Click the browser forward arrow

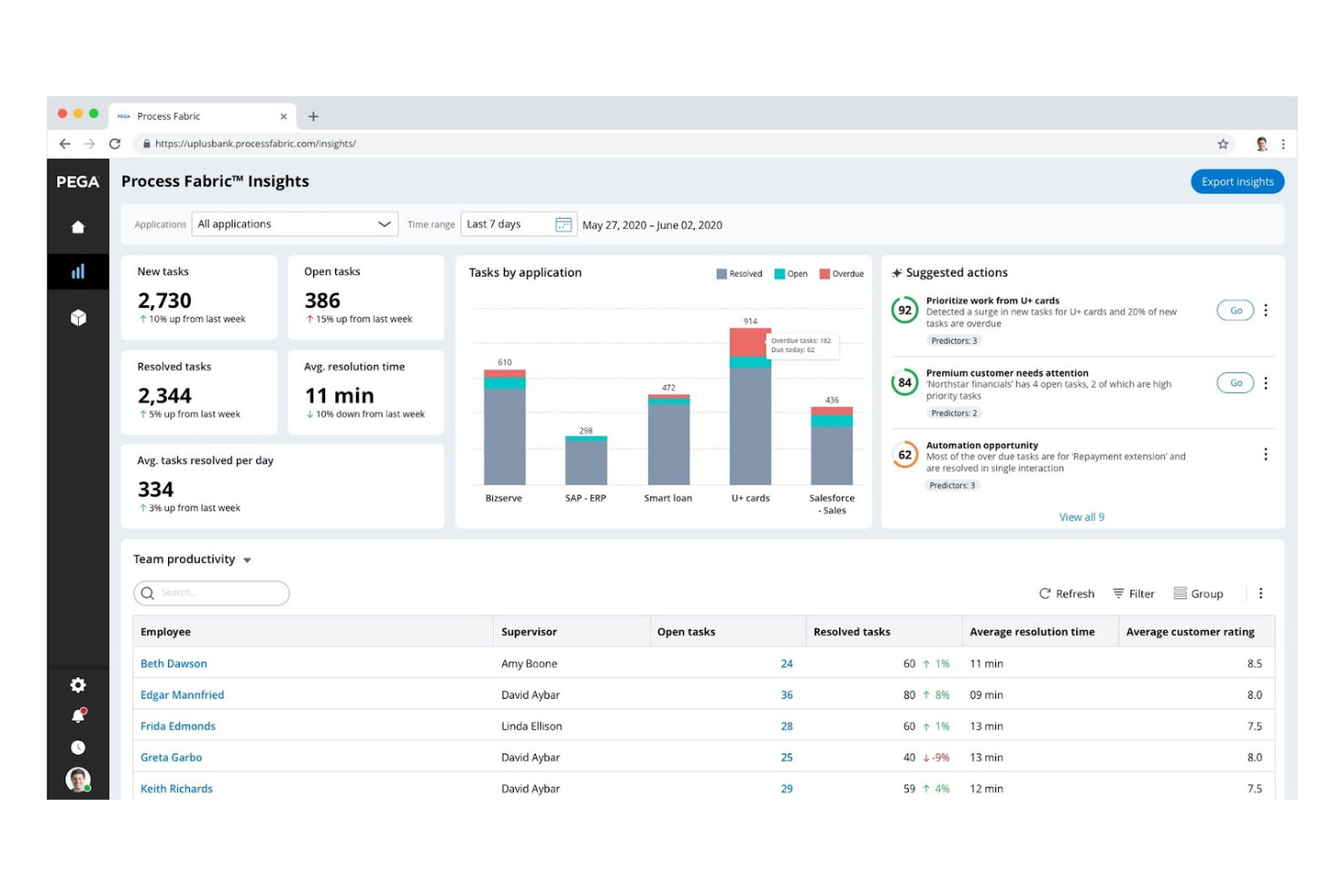[x=89, y=143]
